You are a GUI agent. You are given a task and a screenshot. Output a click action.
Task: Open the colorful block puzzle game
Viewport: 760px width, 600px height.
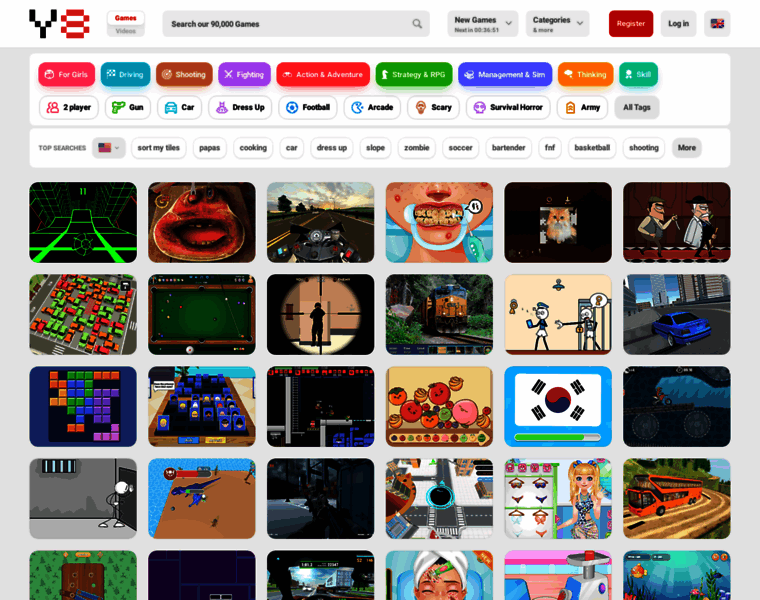(83, 407)
